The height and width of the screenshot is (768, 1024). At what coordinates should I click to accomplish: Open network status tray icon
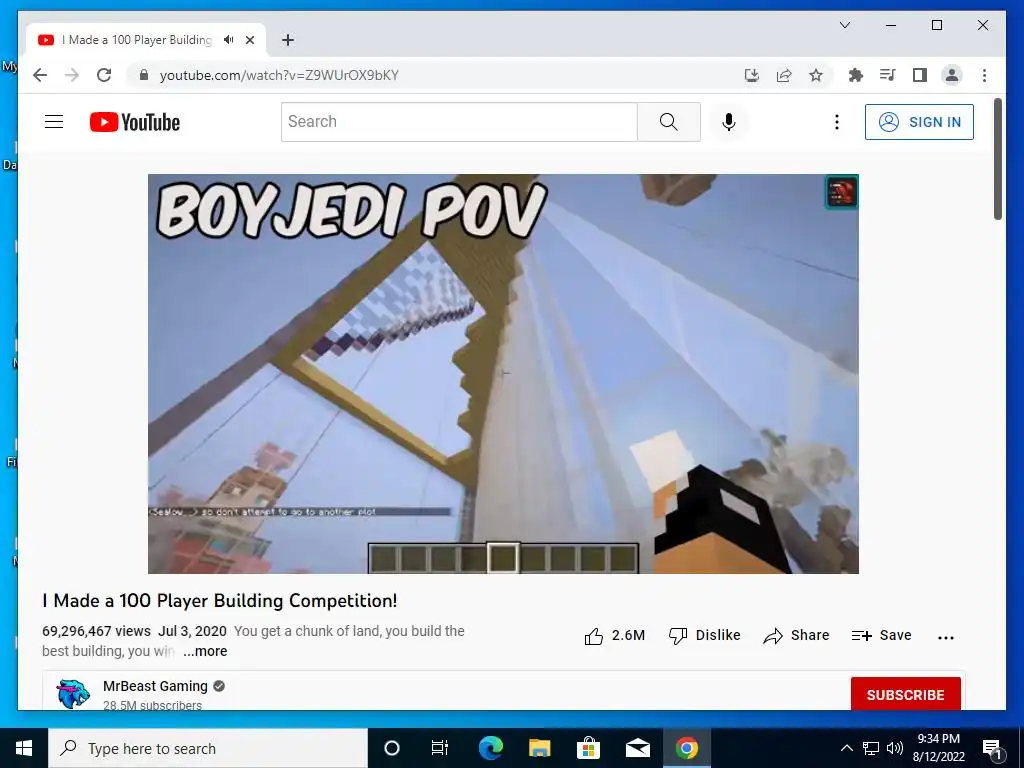pyautogui.click(x=871, y=748)
